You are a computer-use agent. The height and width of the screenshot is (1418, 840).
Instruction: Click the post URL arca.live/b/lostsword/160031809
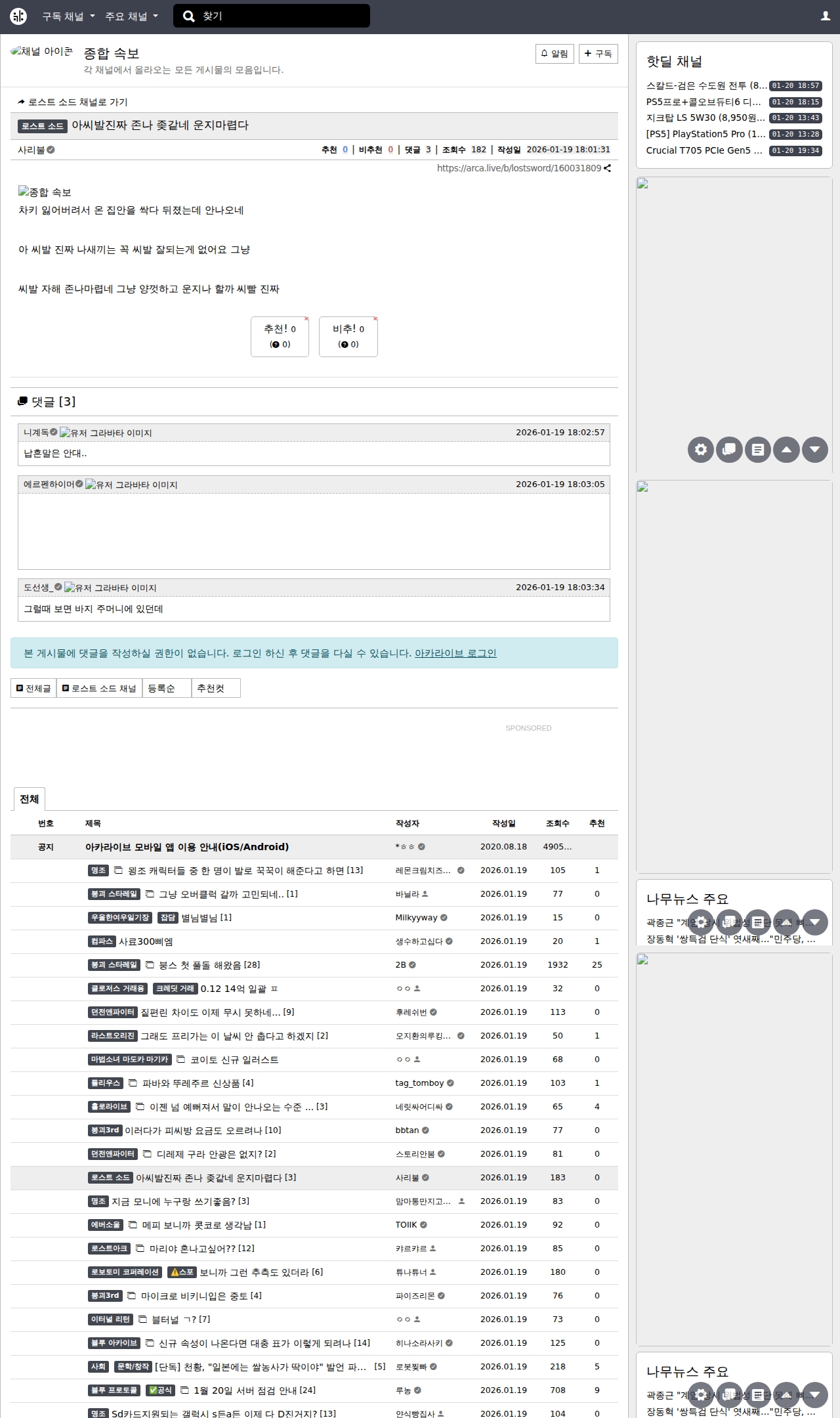click(x=519, y=168)
